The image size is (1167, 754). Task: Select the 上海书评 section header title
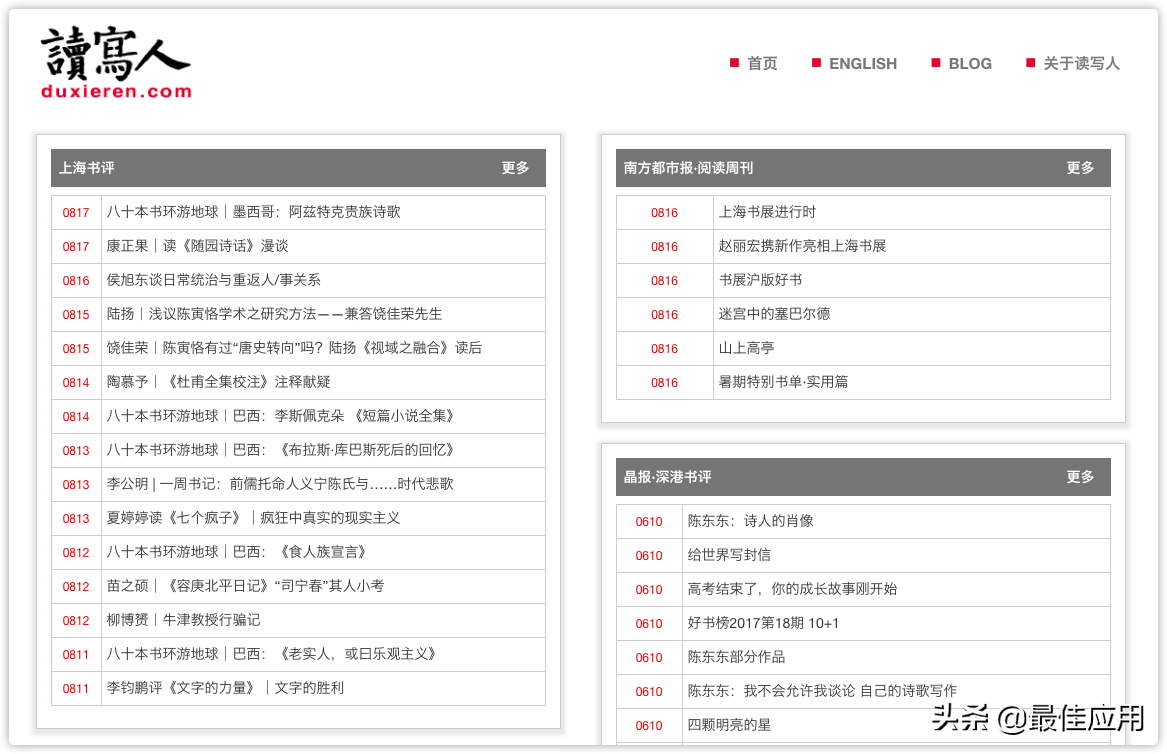tap(86, 168)
